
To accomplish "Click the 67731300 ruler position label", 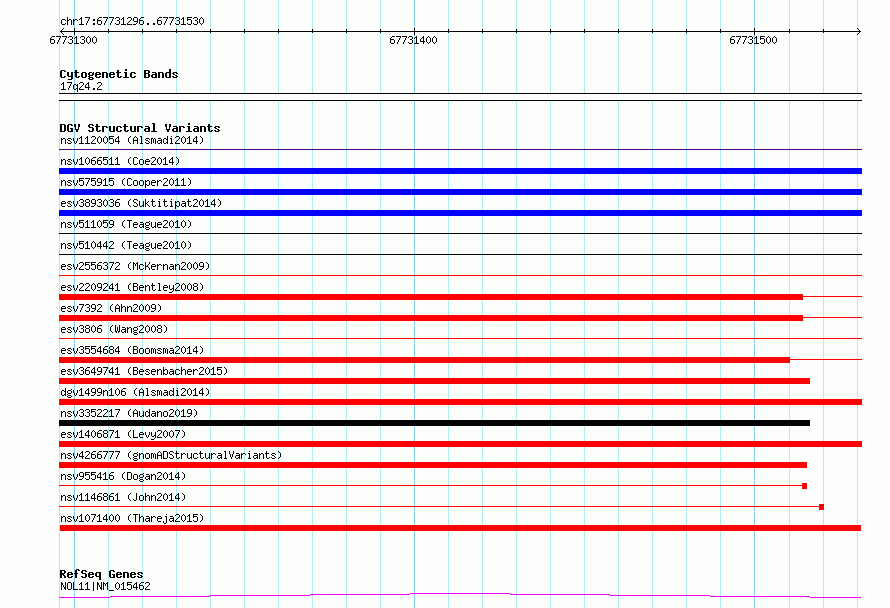I will point(73,40).
